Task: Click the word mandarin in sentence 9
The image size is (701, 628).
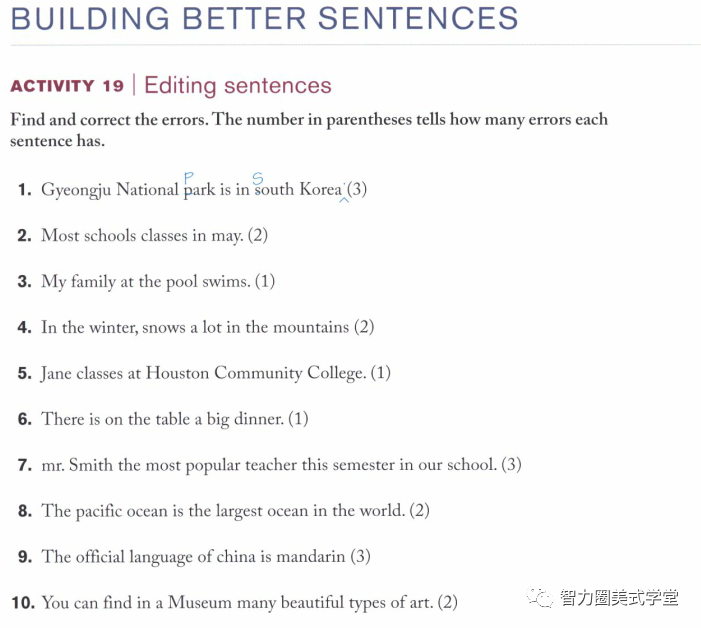Action: click(311, 557)
